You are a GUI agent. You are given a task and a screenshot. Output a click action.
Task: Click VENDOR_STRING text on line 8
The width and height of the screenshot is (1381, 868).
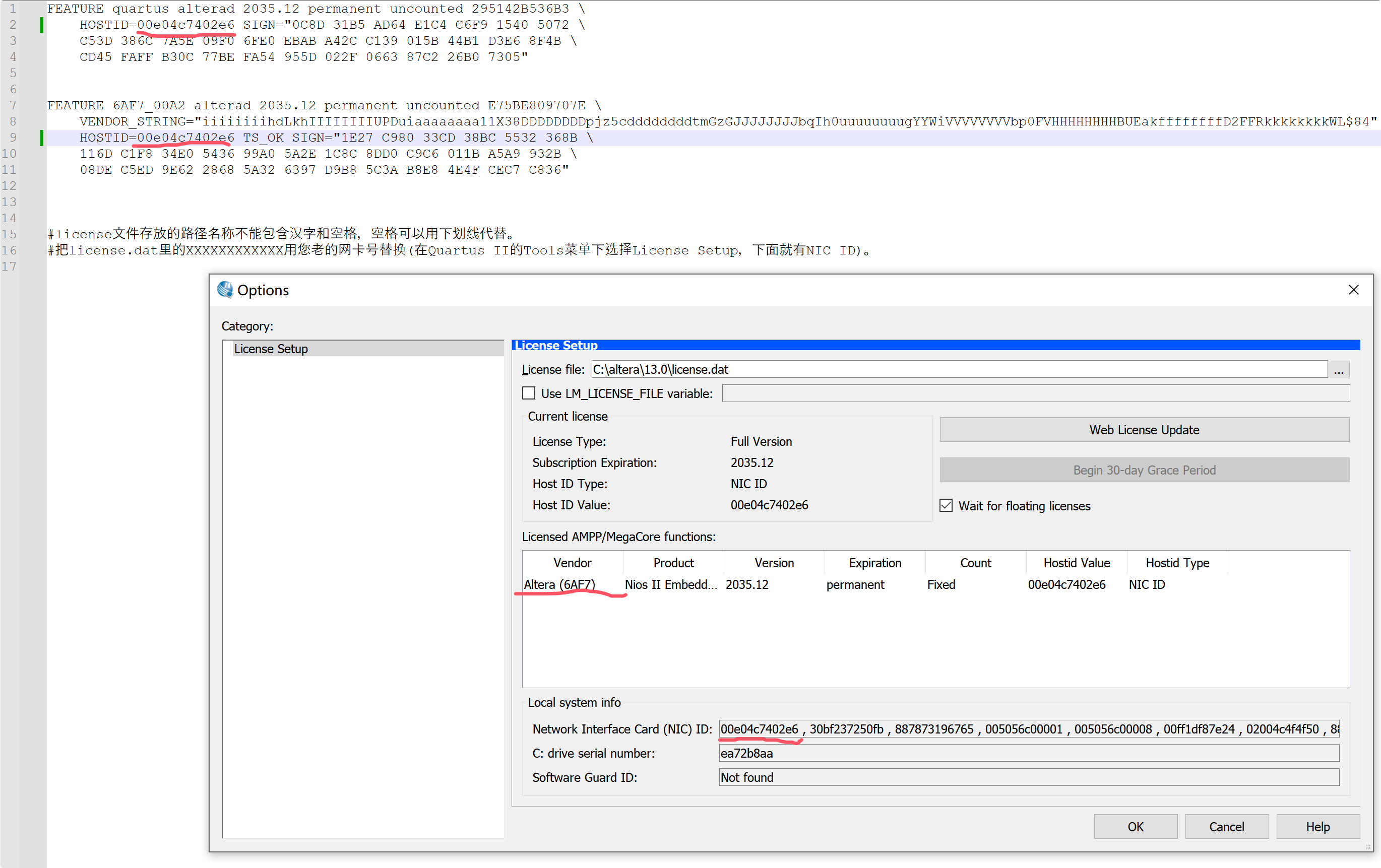pyautogui.click(x=133, y=121)
